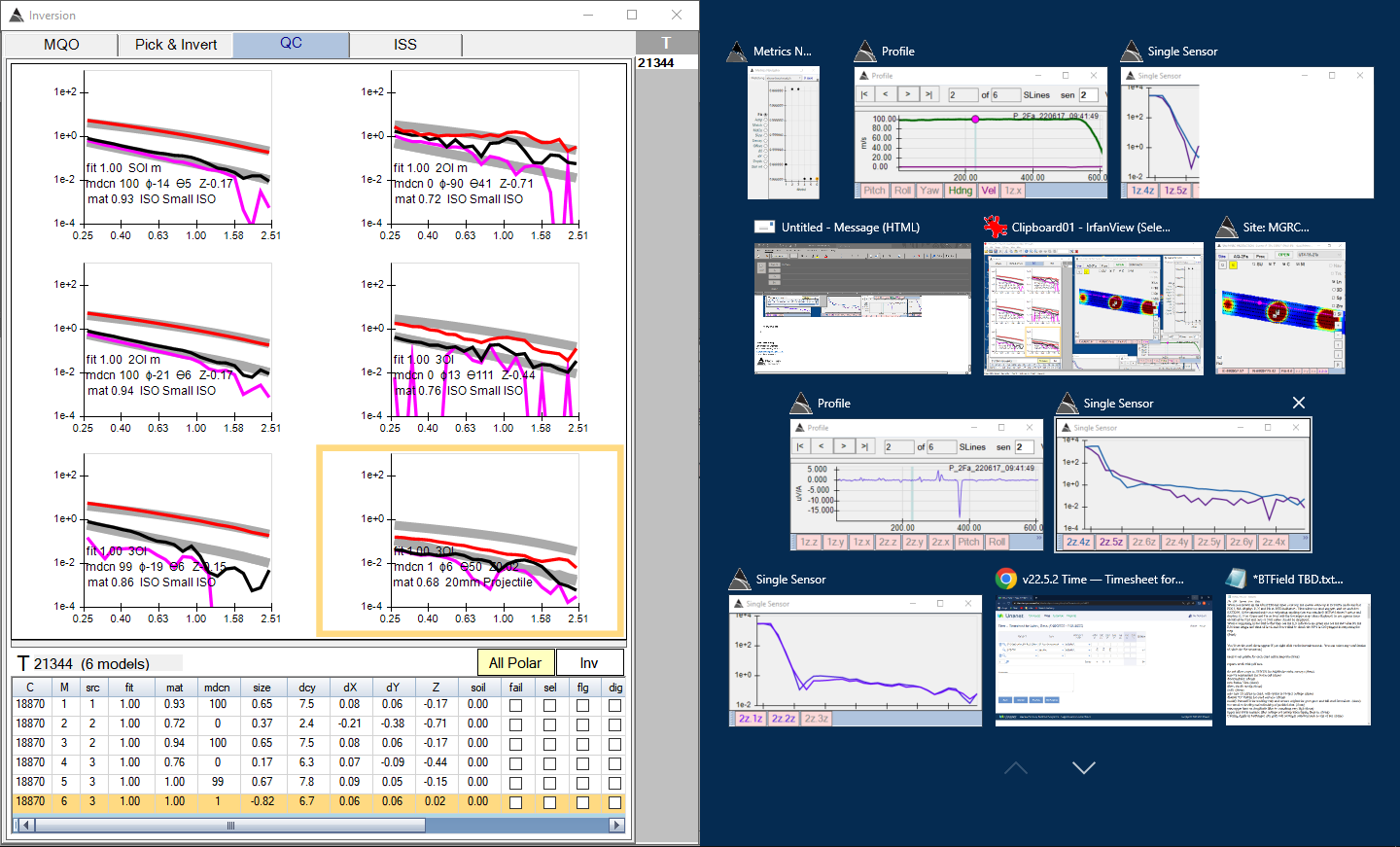Click the src column header

[92, 687]
